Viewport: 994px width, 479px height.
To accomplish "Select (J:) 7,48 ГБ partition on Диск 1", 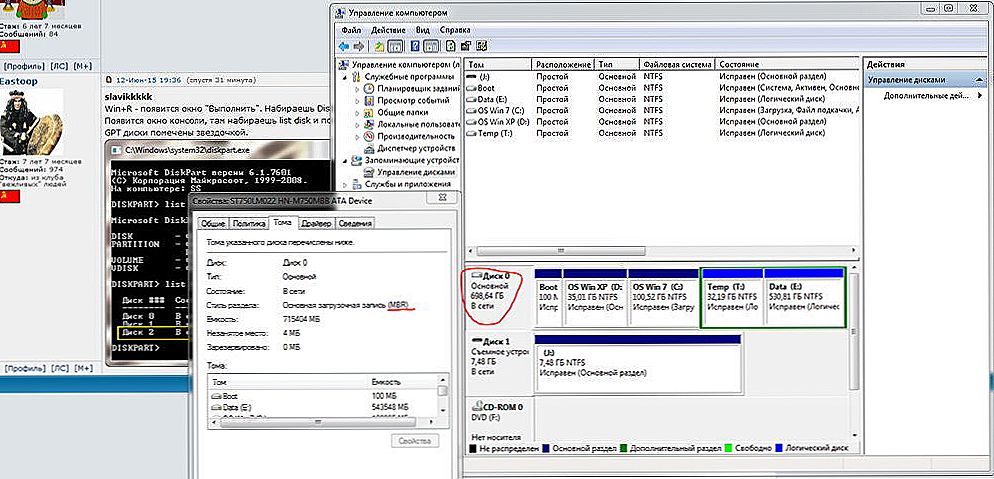I will click(638, 365).
